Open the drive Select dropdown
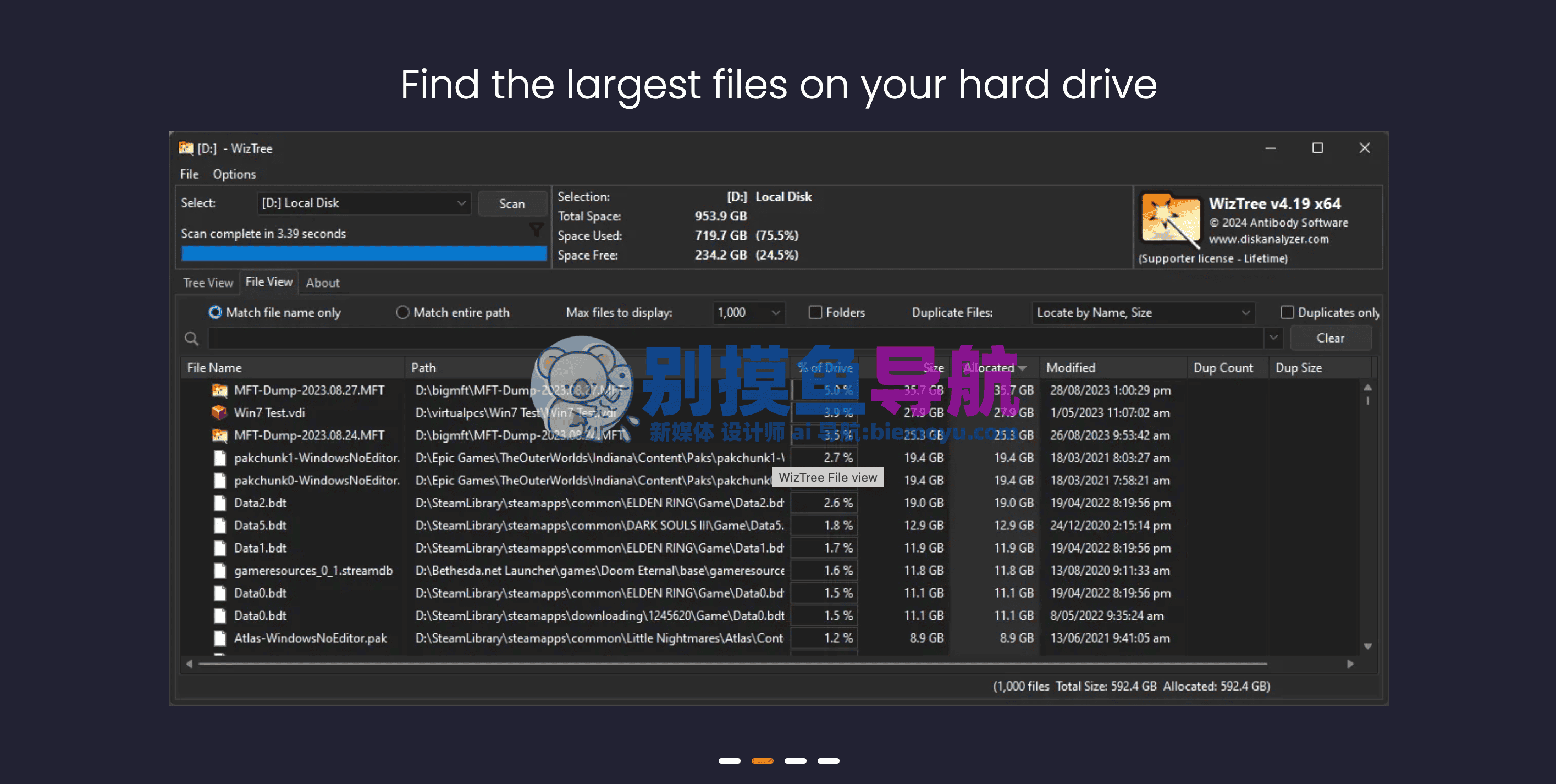Screen dimensions: 1556x784 coord(363,203)
